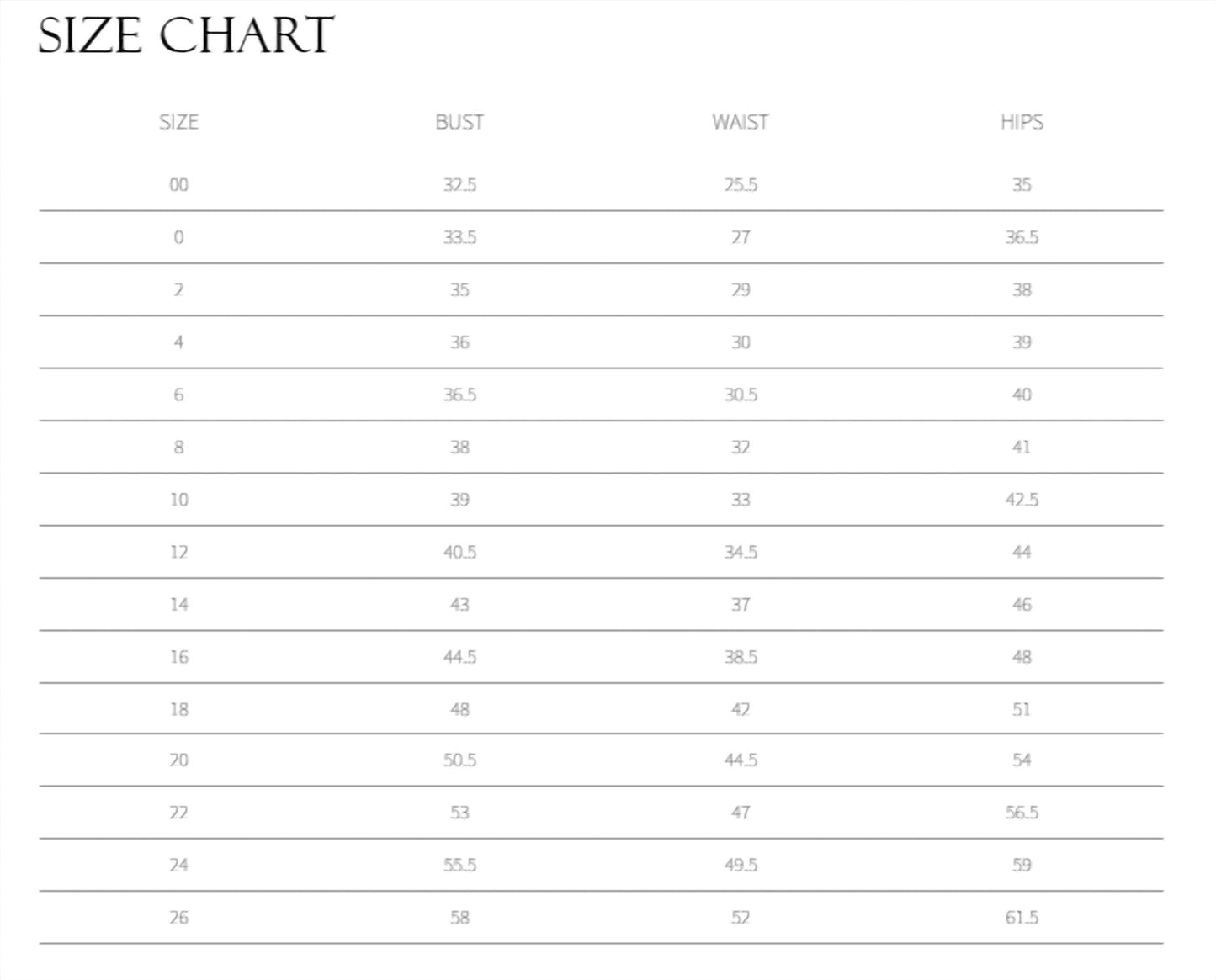This screenshot has width=1216, height=980.
Task: Select the HIPS column header
Action: pyautogui.click(x=1022, y=122)
